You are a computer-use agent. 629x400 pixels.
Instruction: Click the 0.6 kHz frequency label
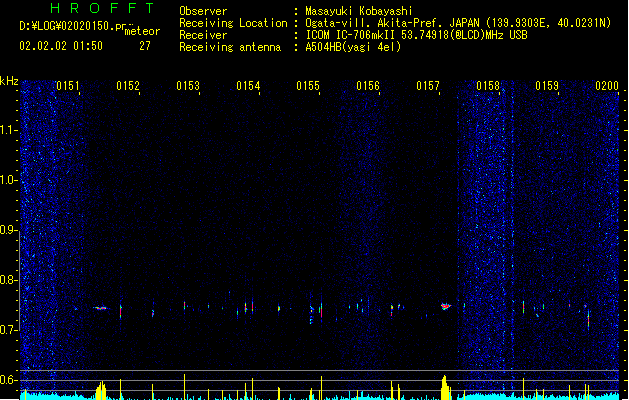[x=8, y=380]
